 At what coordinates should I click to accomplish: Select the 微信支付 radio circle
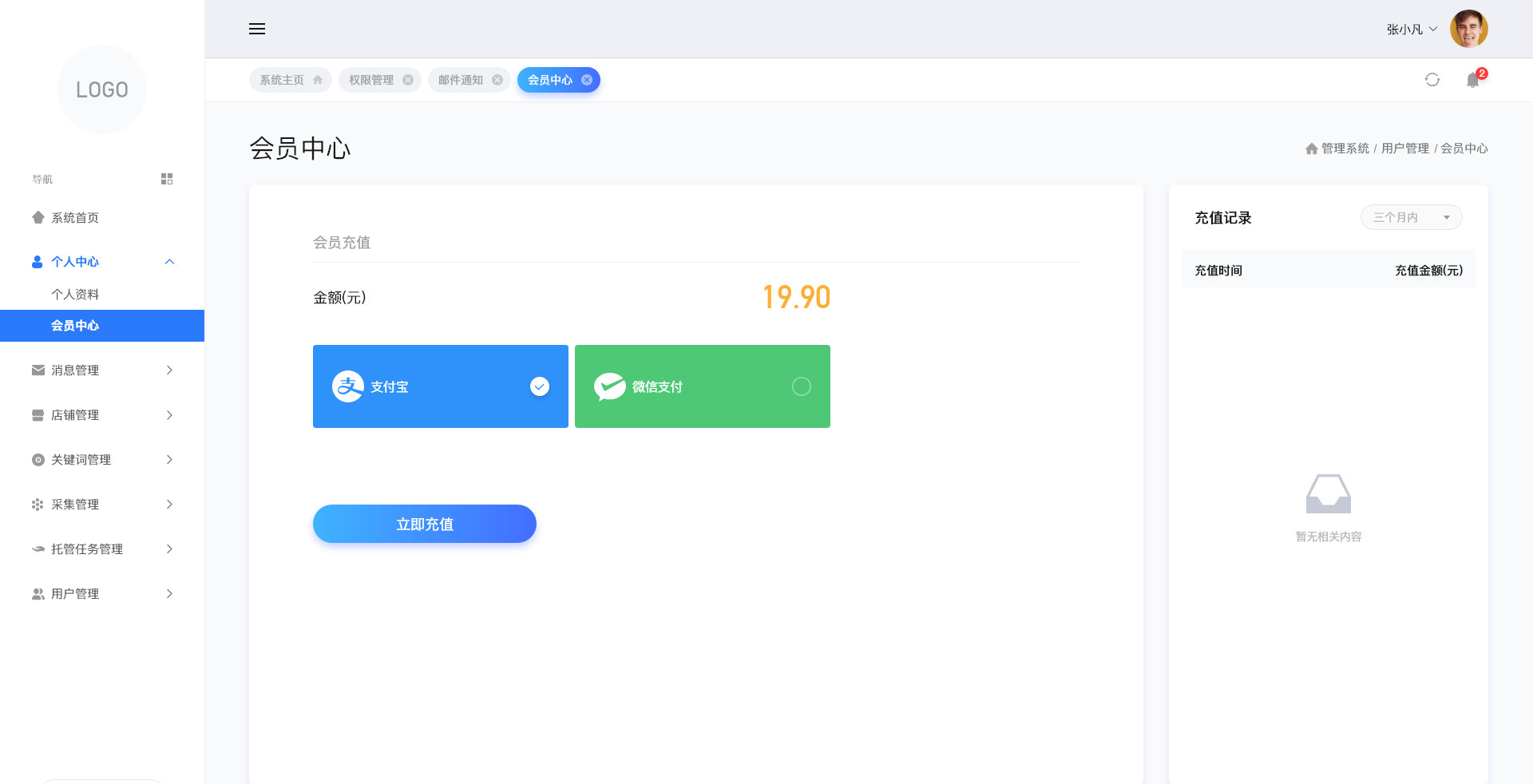click(802, 386)
